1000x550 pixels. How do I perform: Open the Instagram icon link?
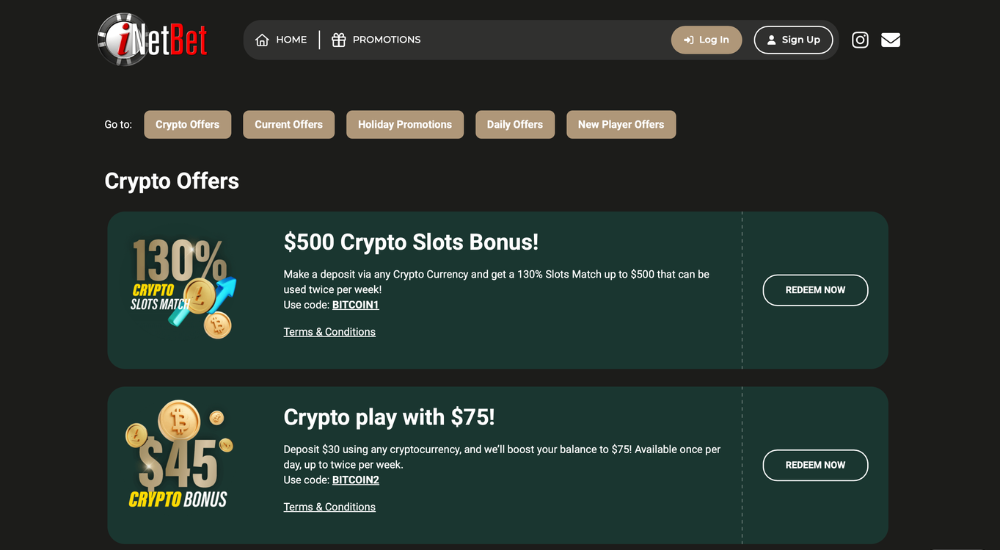pyautogui.click(x=860, y=40)
